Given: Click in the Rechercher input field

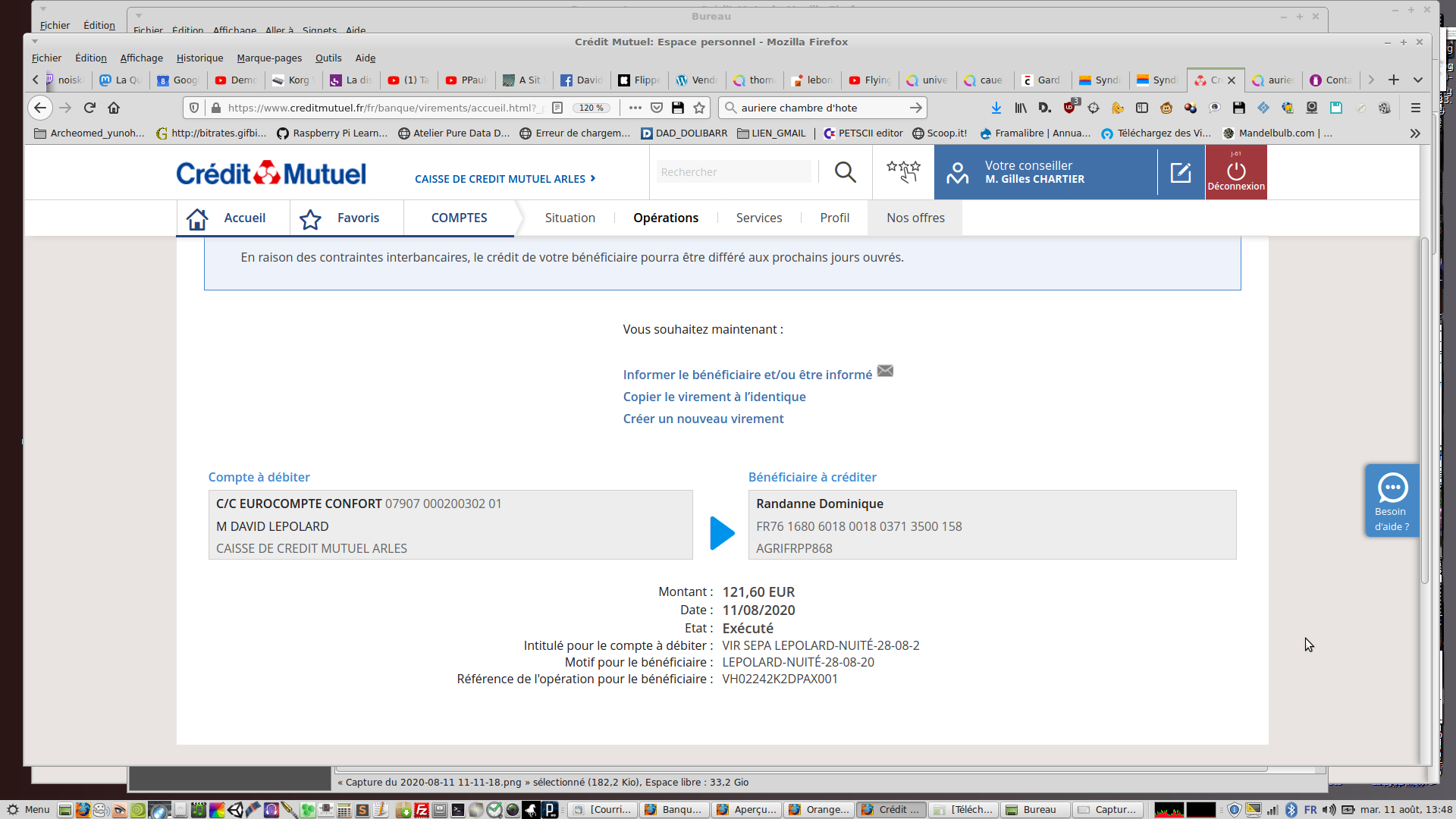Looking at the screenshot, I should click(733, 172).
